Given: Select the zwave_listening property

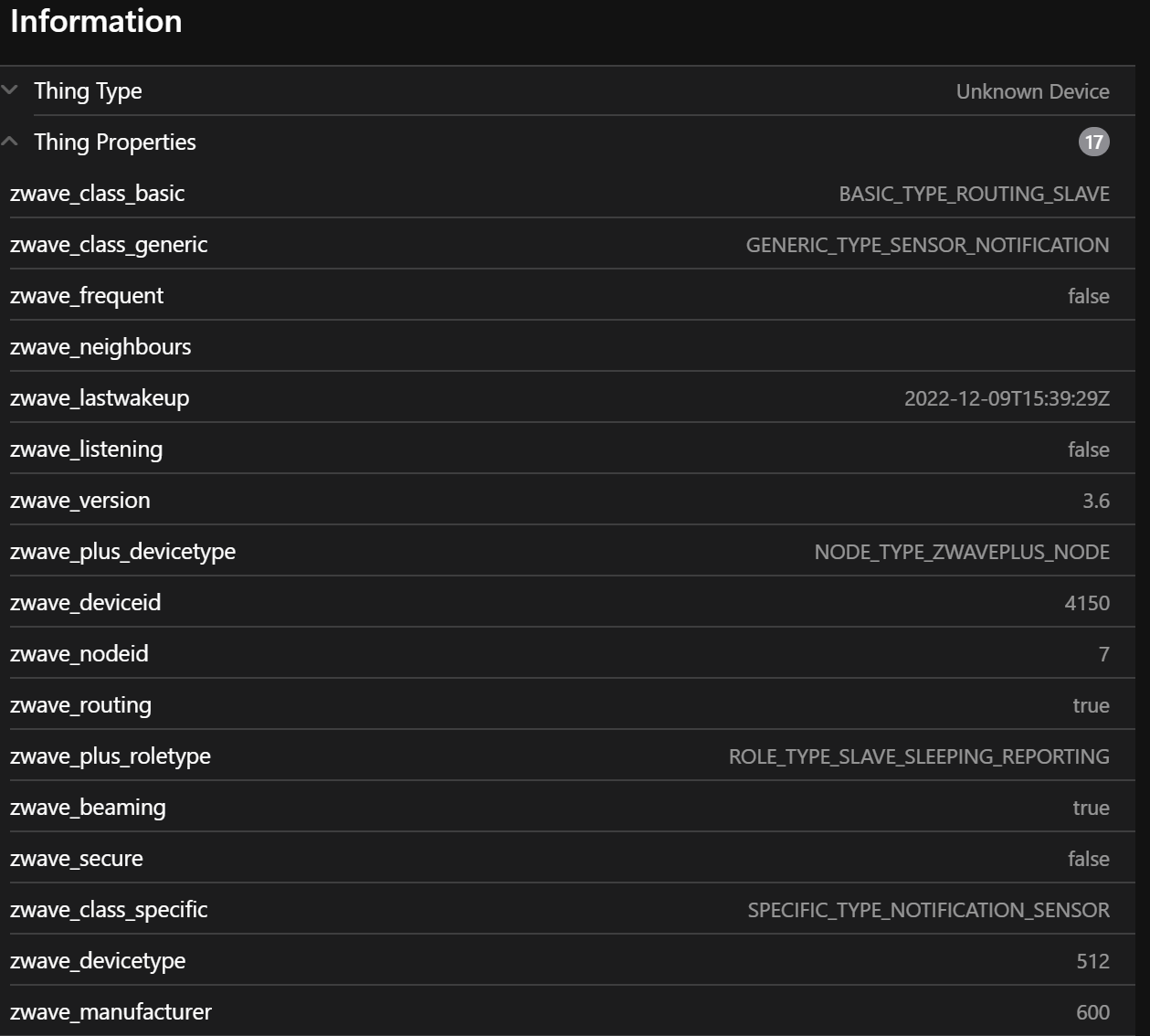Looking at the screenshot, I should coord(87,449).
